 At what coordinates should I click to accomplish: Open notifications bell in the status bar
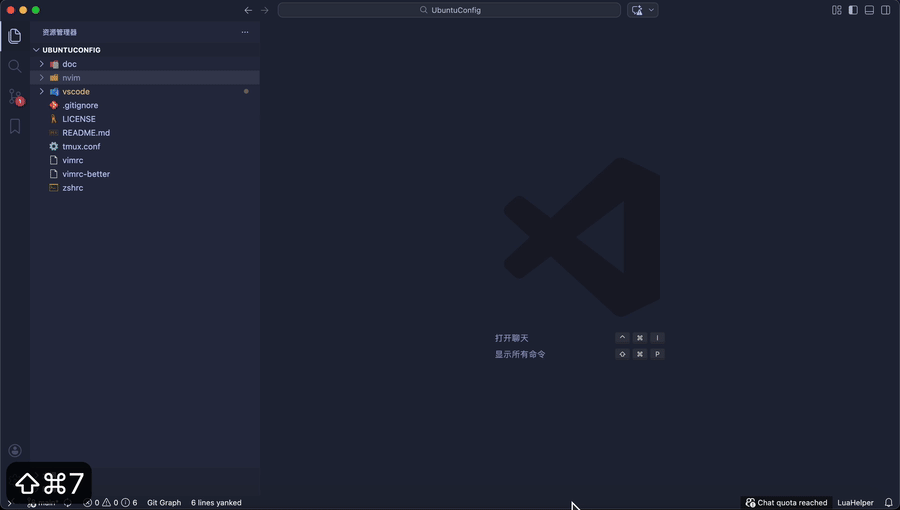[x=889, y=503]
